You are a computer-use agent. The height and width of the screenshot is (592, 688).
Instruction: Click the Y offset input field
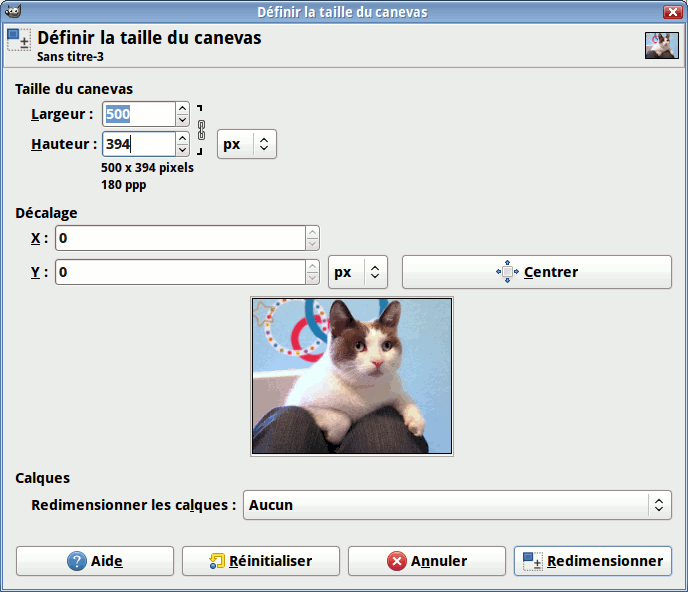(180, 272)
